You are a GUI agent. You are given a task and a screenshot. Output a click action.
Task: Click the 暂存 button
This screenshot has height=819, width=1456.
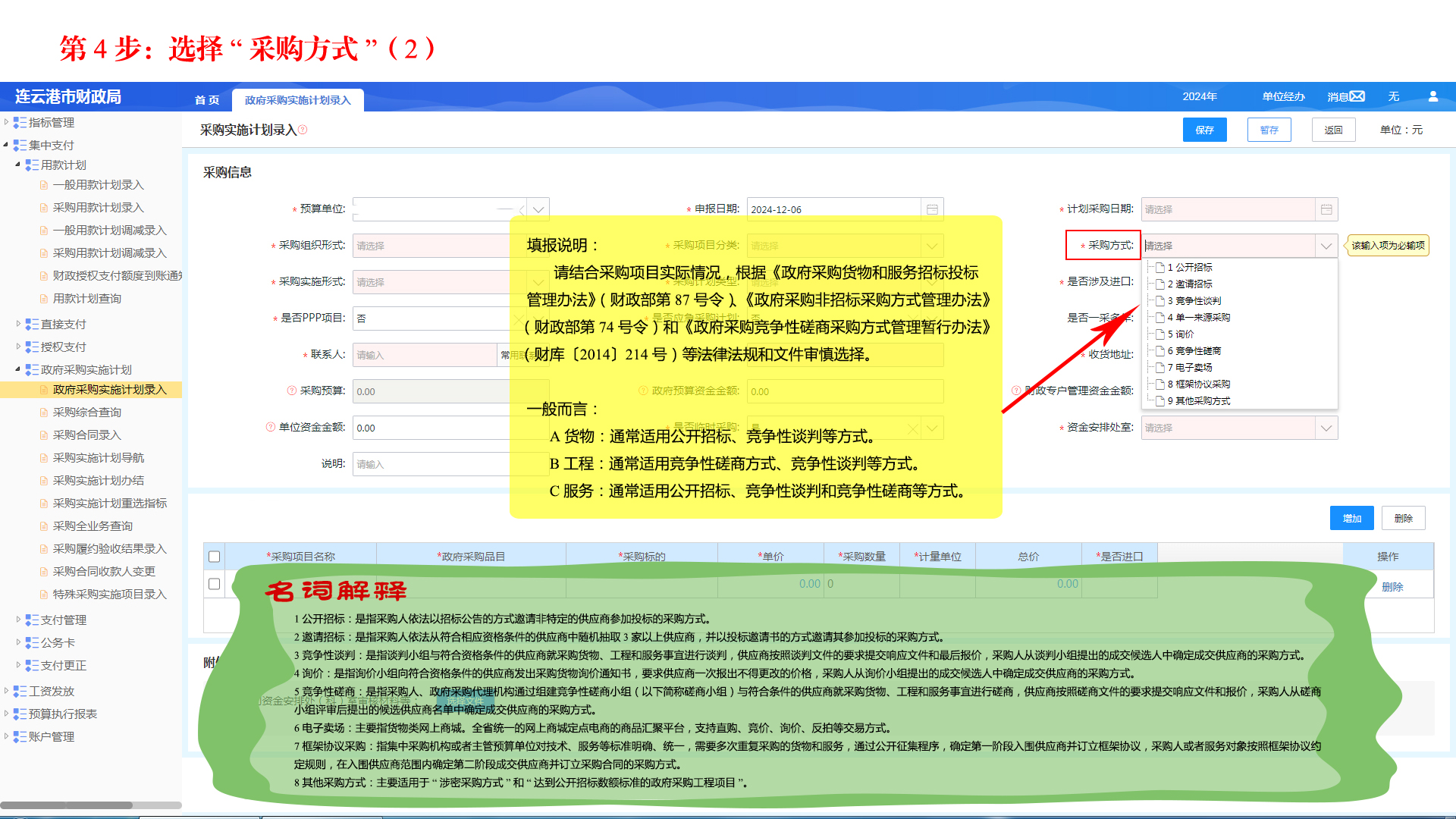pos(1269,130)
